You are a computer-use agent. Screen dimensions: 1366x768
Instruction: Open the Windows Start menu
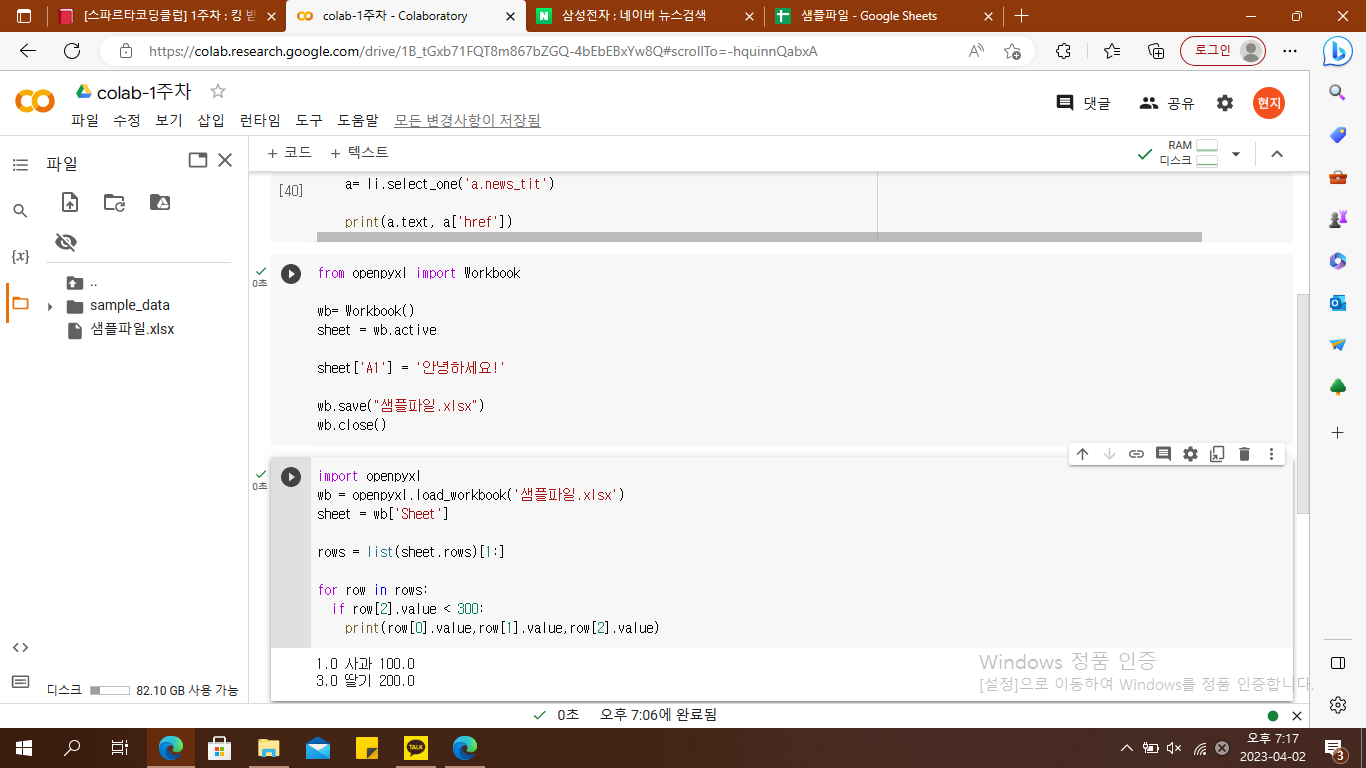23,747
